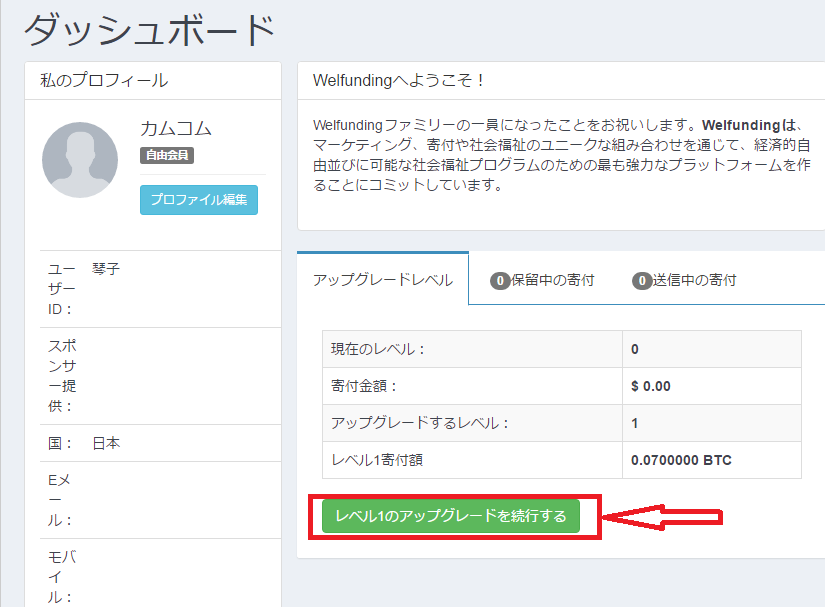
Task: Click the Welfunding welcome paragraph text
Action: [561, 155]
